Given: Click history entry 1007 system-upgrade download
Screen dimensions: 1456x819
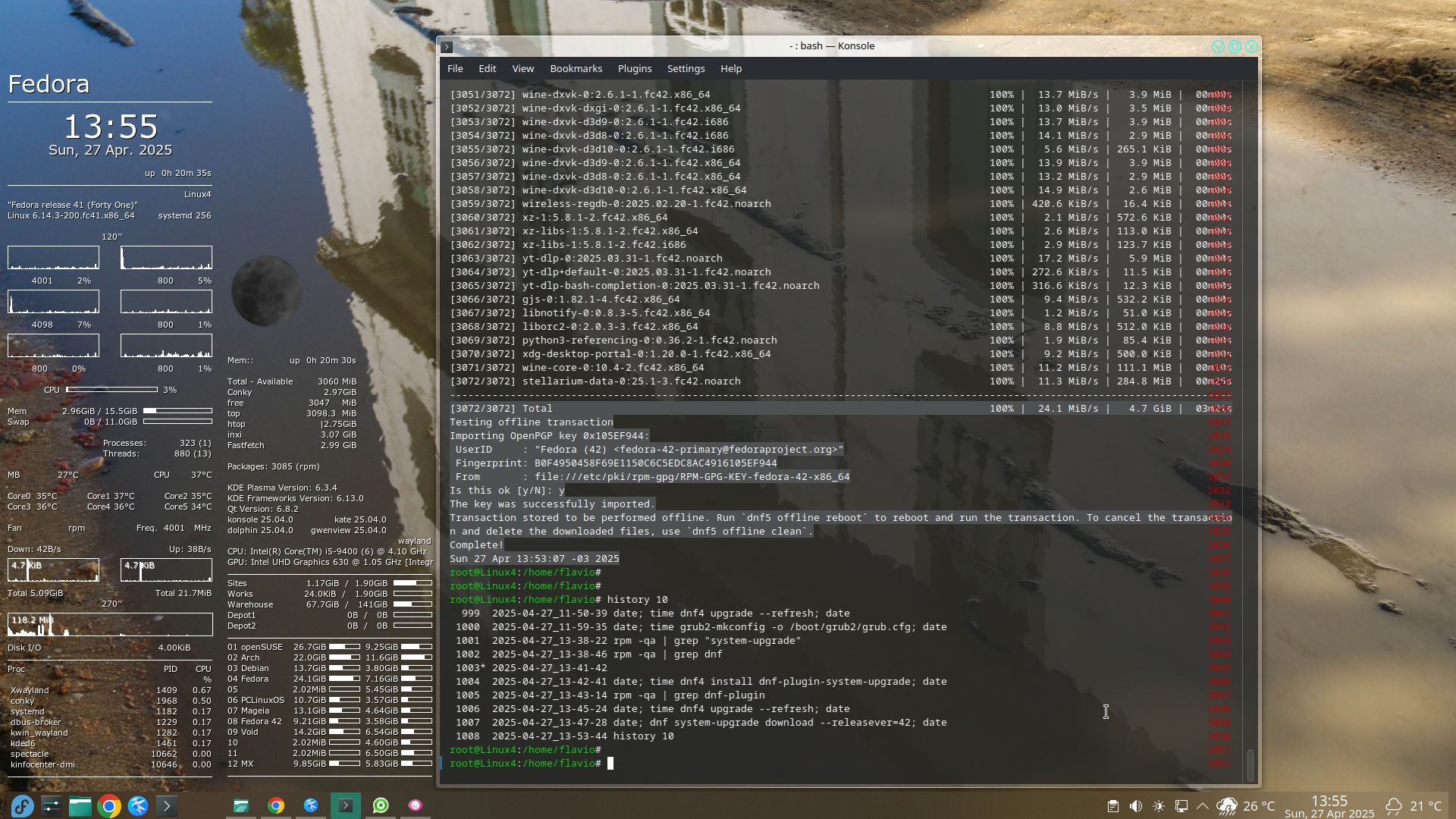Looking at the screenshot, I should (701, 723).
